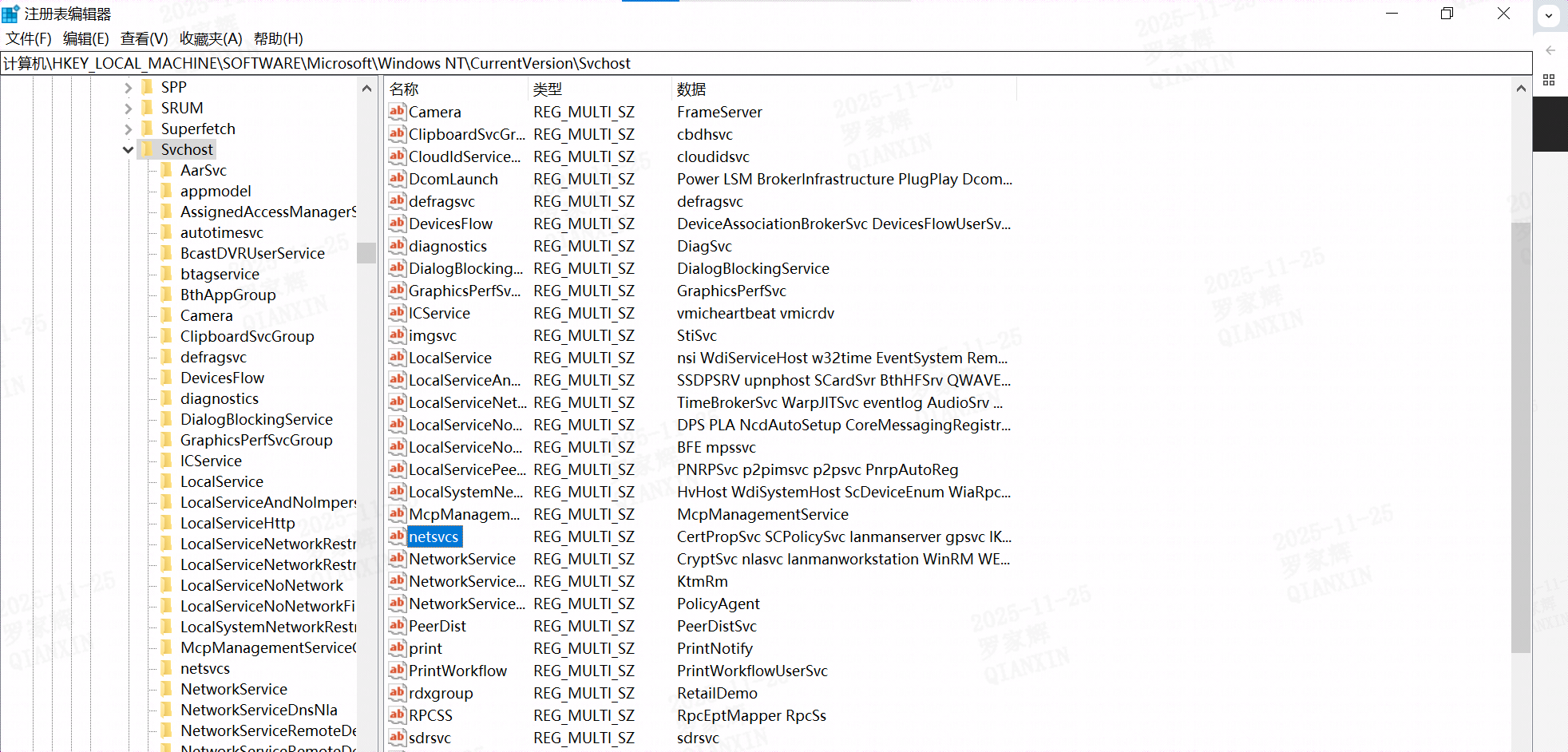Click the Camera value string icon

pyautogui.click(x=398, y=112)
